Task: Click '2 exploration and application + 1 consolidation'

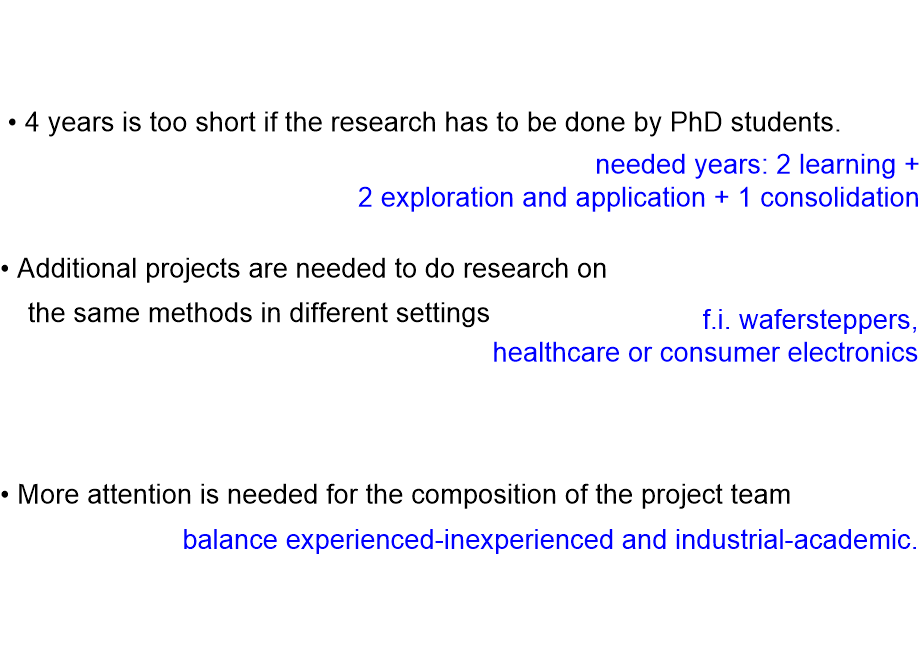Action: [x=638, y=198]
